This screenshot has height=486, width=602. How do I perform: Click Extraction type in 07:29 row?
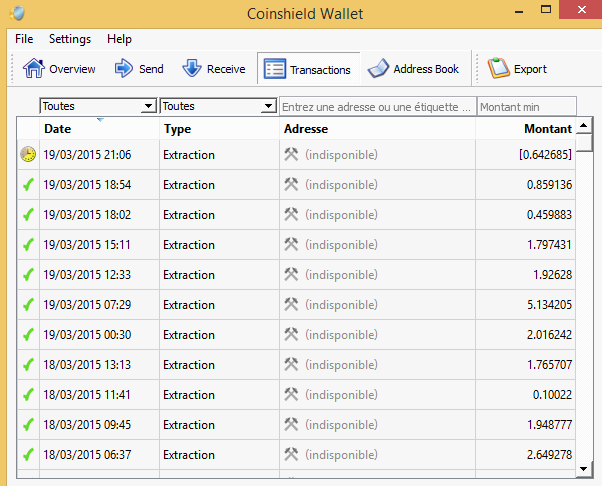(x=189, y=304)
